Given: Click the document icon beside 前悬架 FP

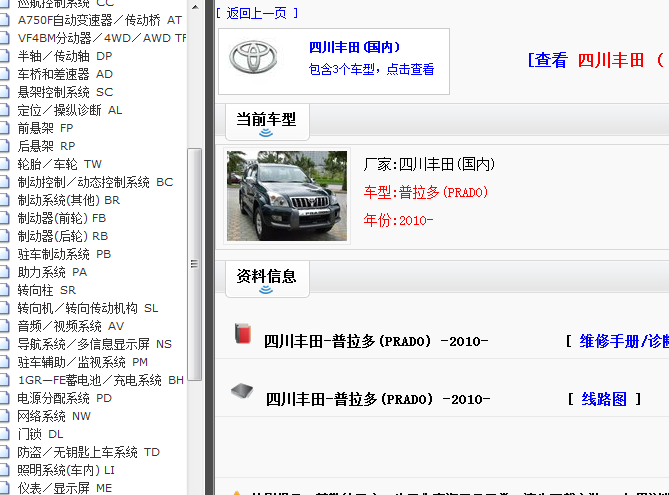Looking at the screenshot, I should [x=4, y=128].
